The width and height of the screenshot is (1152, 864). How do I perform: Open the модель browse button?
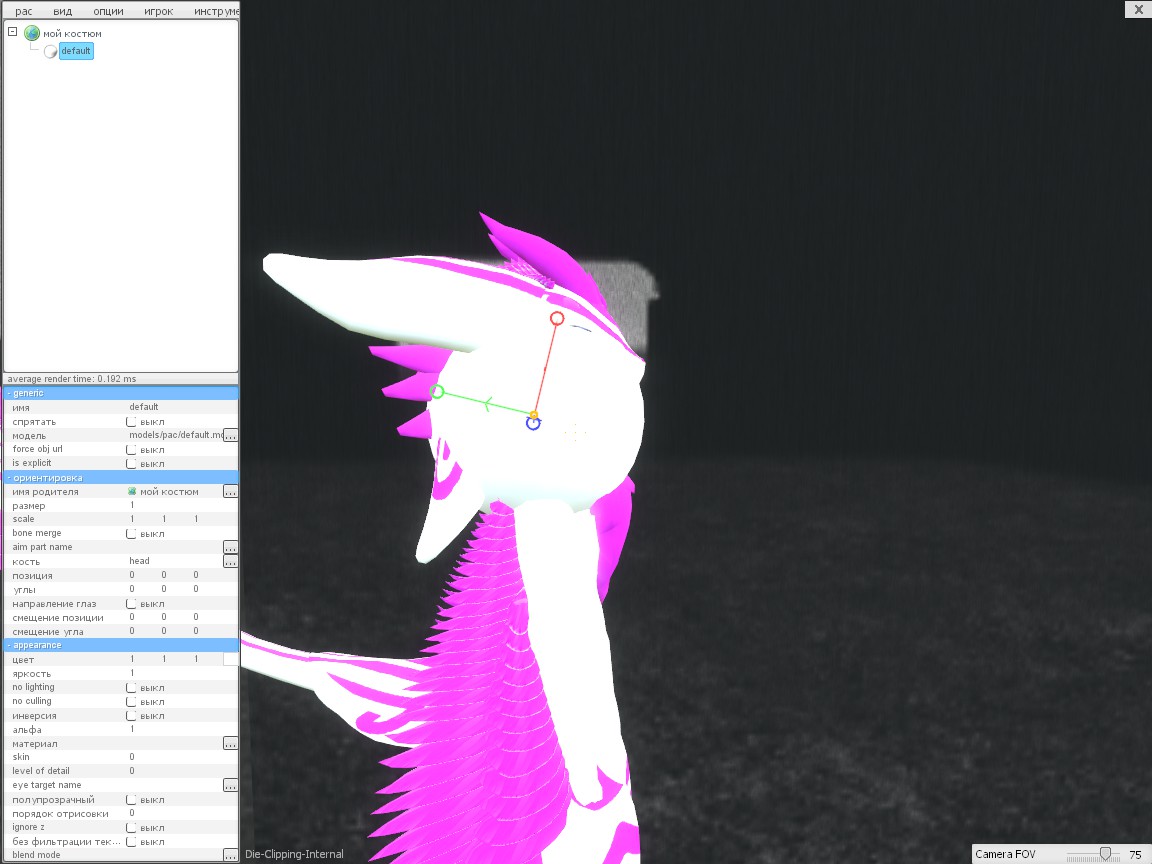231,436
